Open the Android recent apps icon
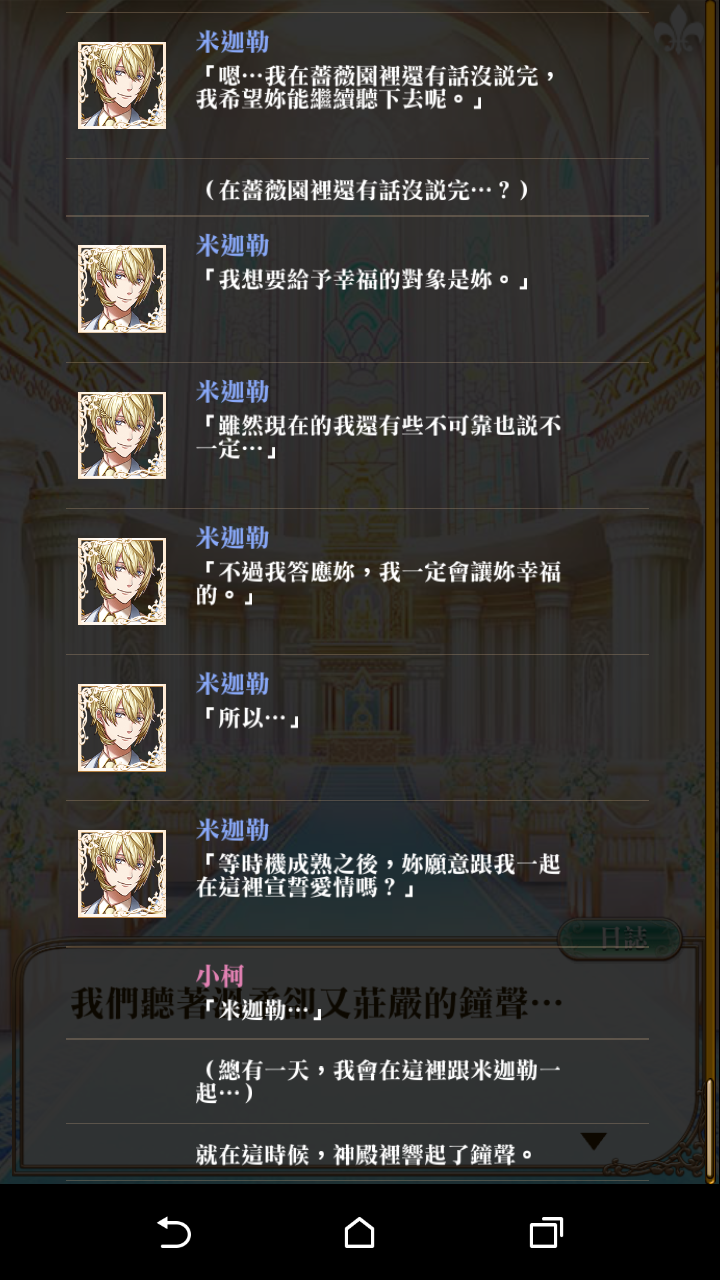Viewport: 720px width, 1280px height. tap(546, 1232)
